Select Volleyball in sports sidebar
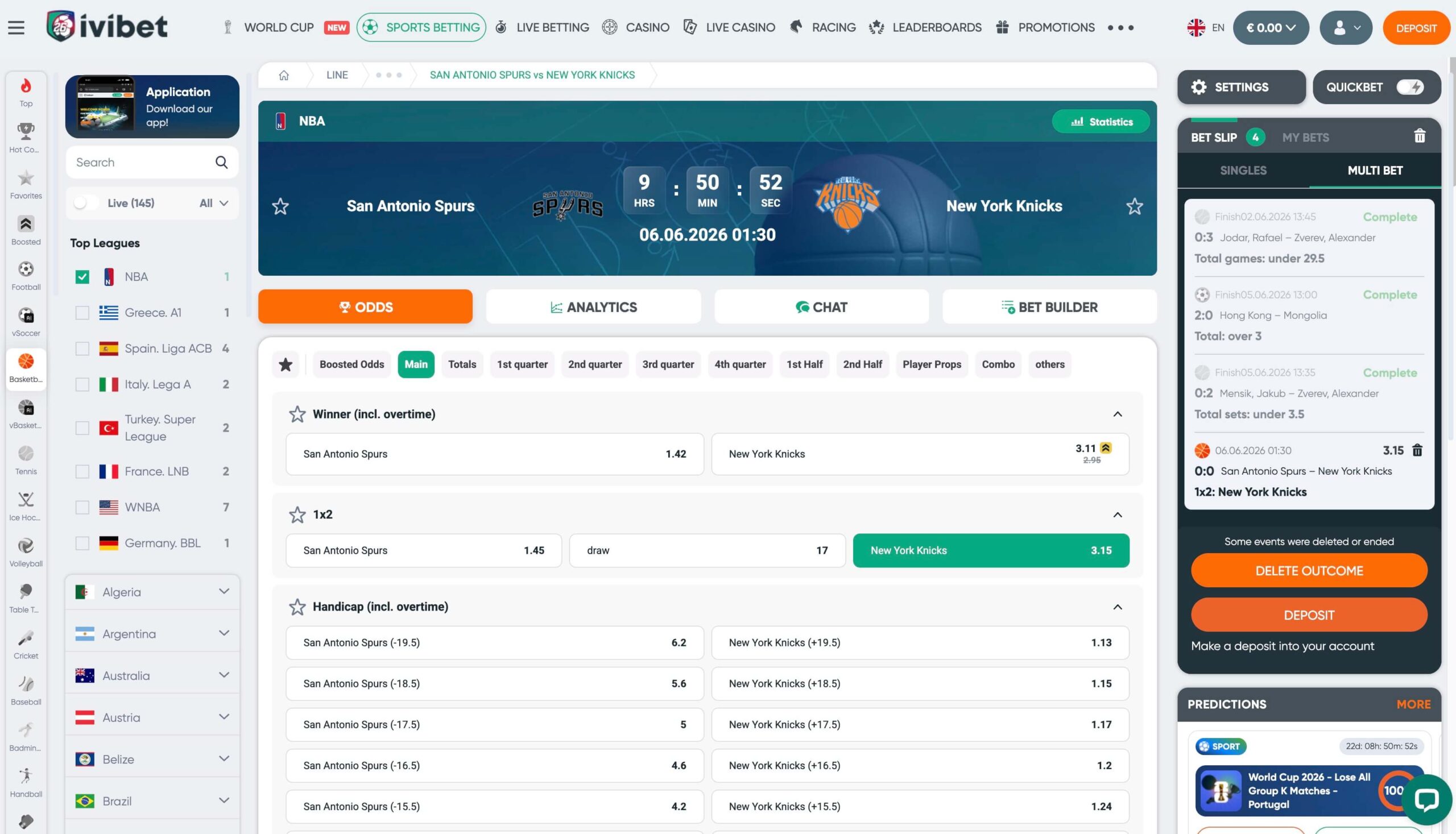1456x834 pixels. (26, 553)
